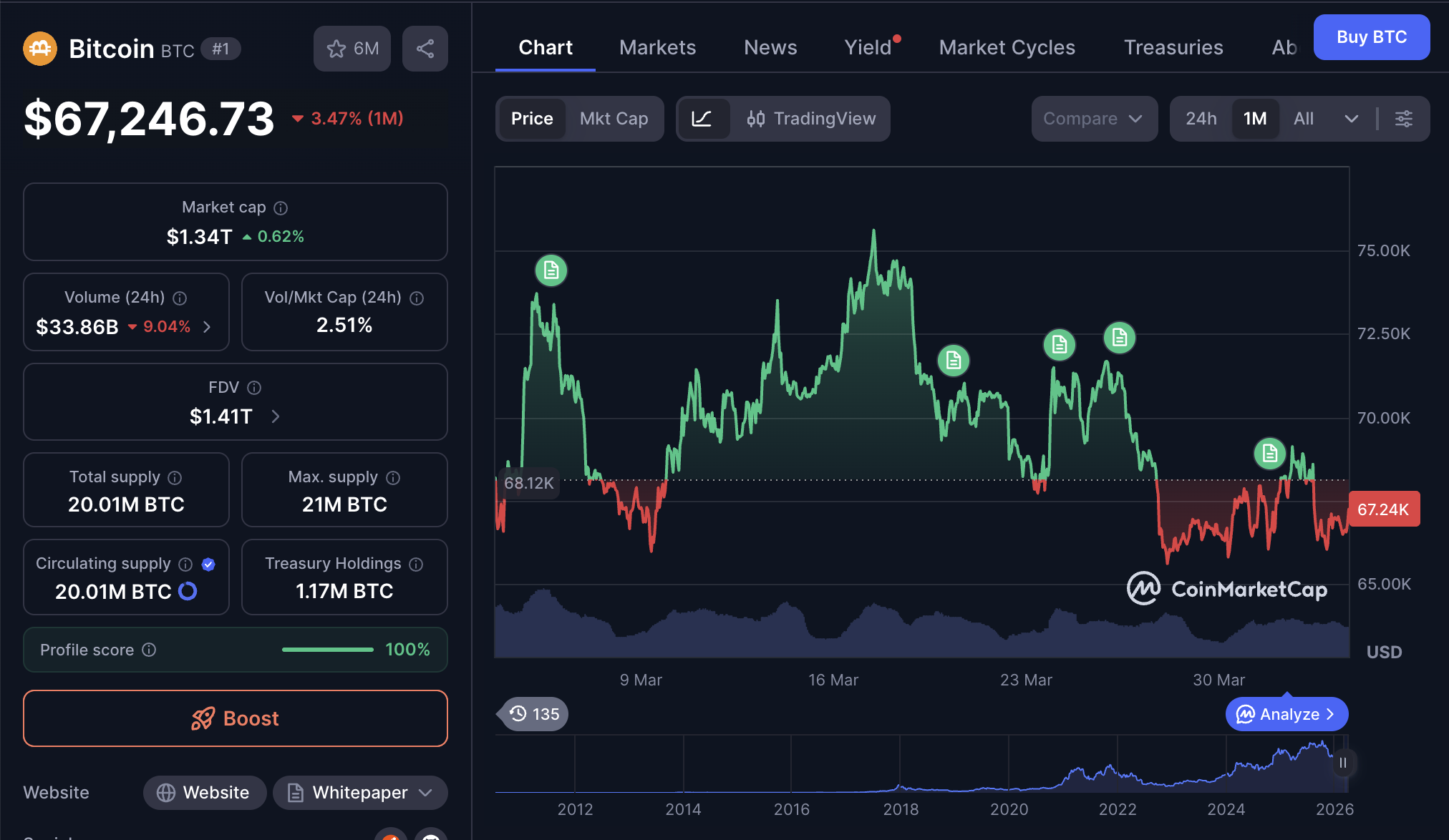Switch to the line chart icon
This screenshot has height=840, width=1449.
(x=702, y=119)
